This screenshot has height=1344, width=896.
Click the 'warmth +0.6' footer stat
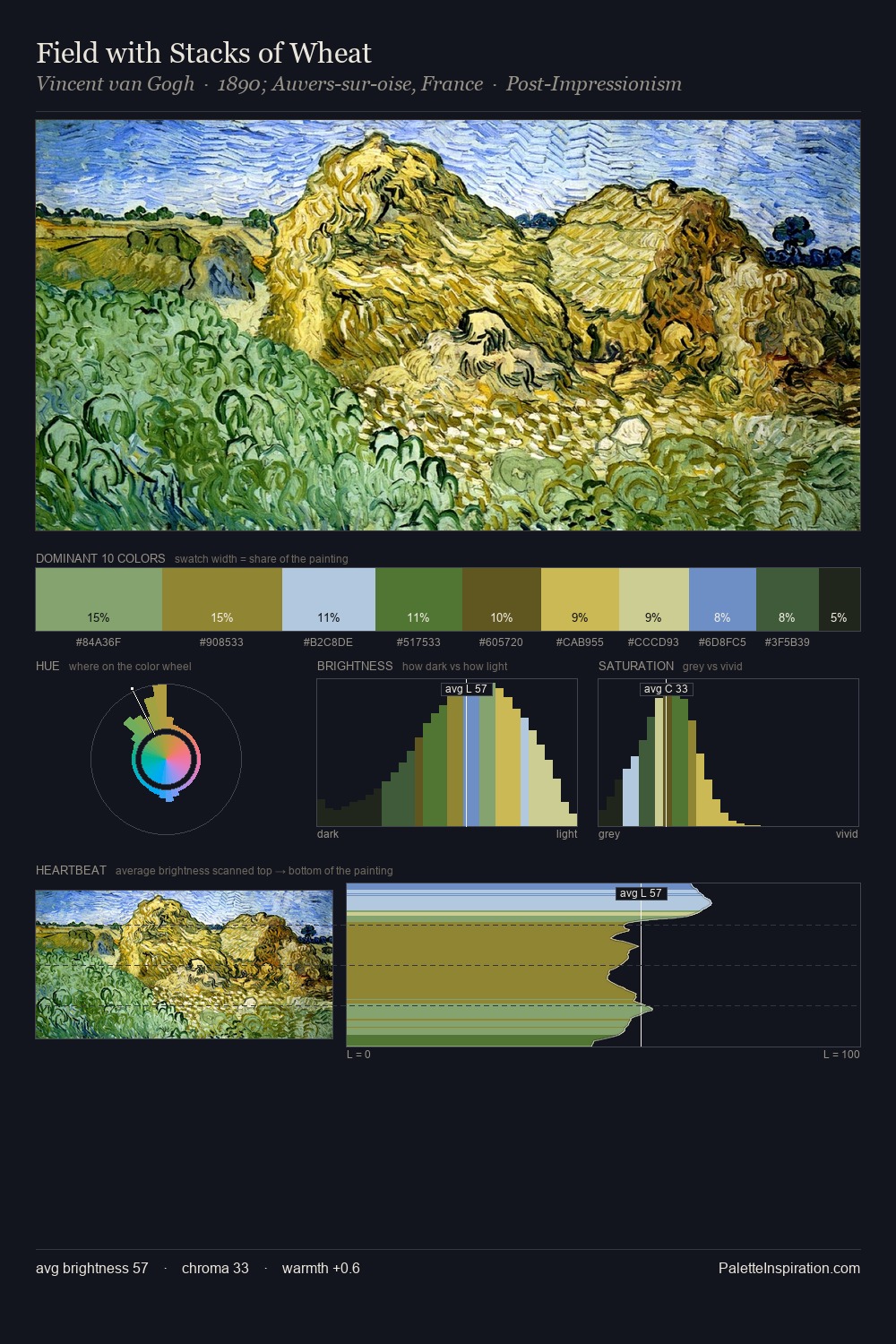pos(321,1269)
